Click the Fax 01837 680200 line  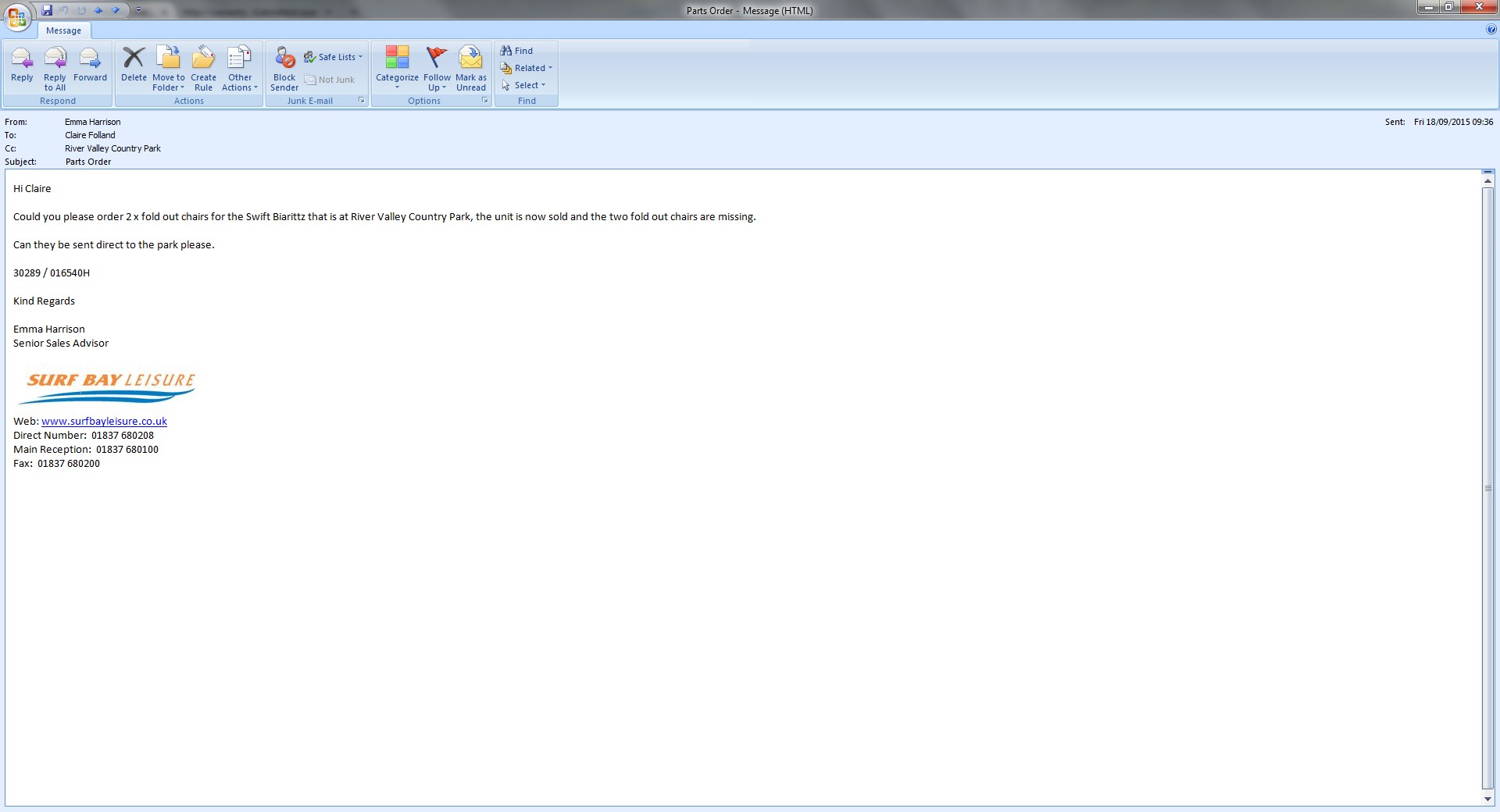point(56,464)
